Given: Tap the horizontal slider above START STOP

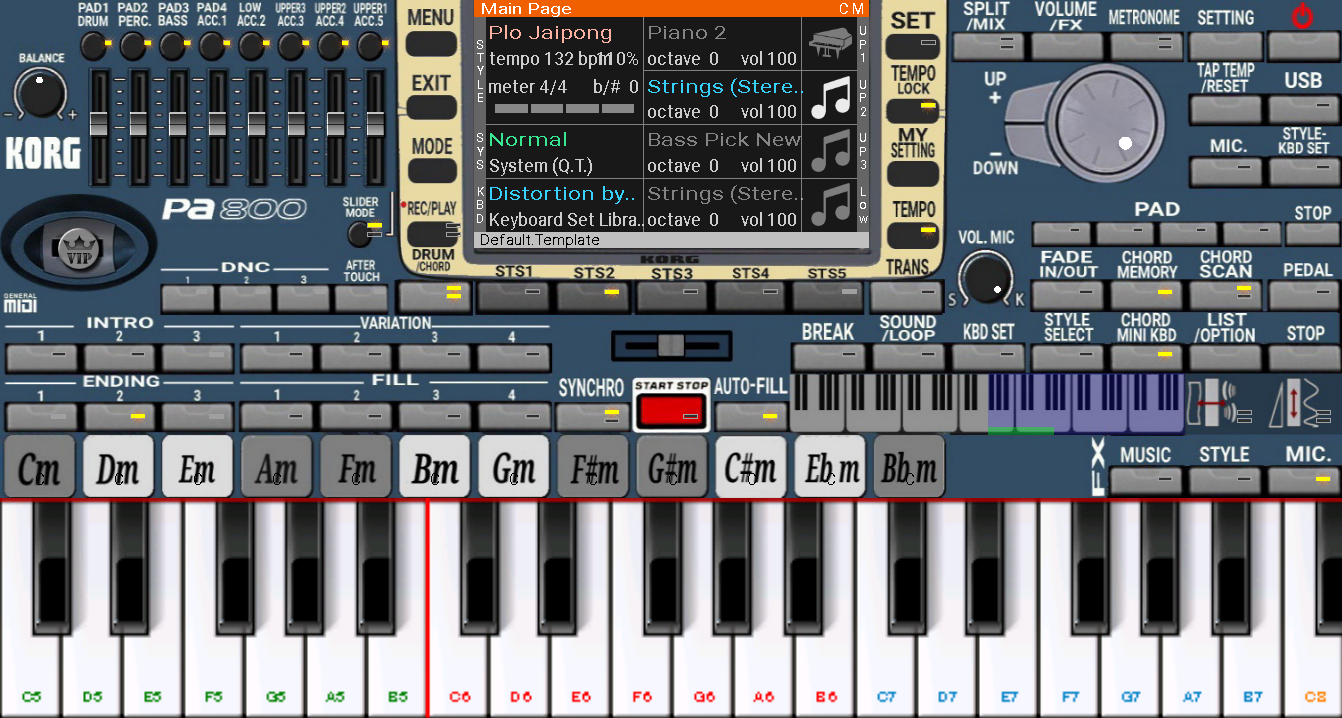Looking at the screenshot, I should (x=672, y=346).
